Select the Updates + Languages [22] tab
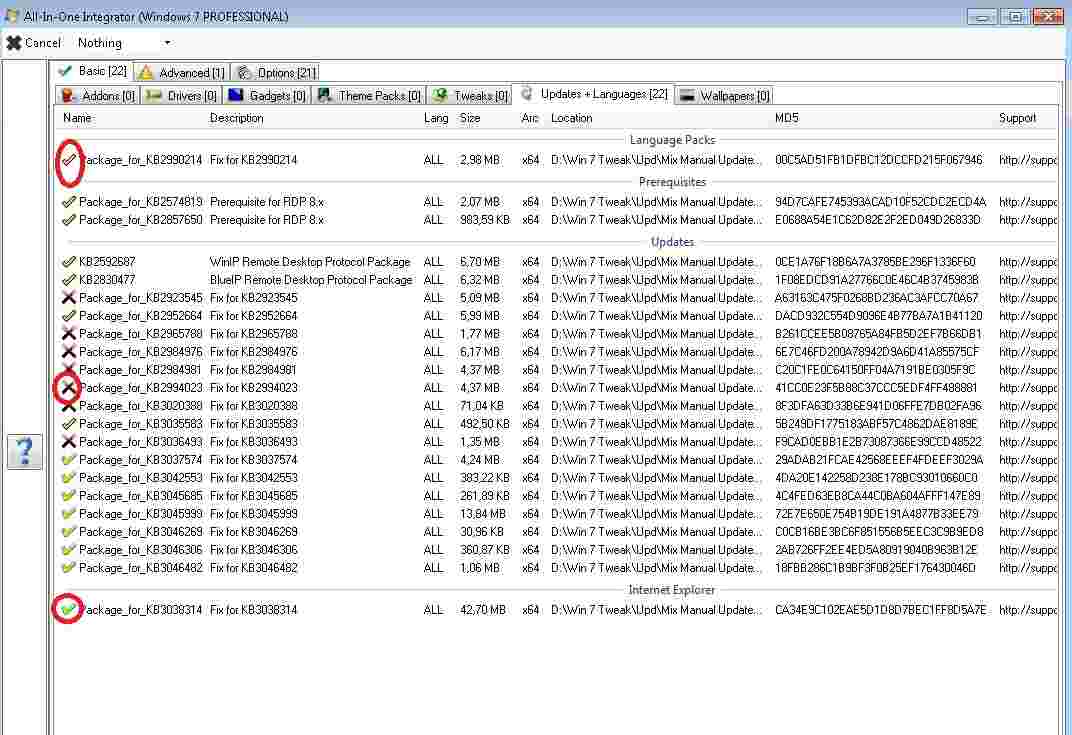This screenshot has height=735, width=1072. (594, 94)
